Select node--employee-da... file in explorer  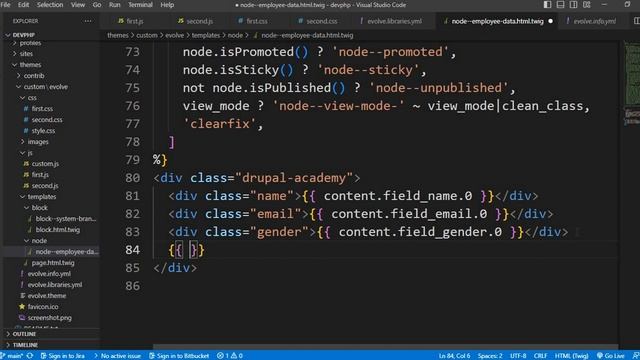tap(67, 252)
